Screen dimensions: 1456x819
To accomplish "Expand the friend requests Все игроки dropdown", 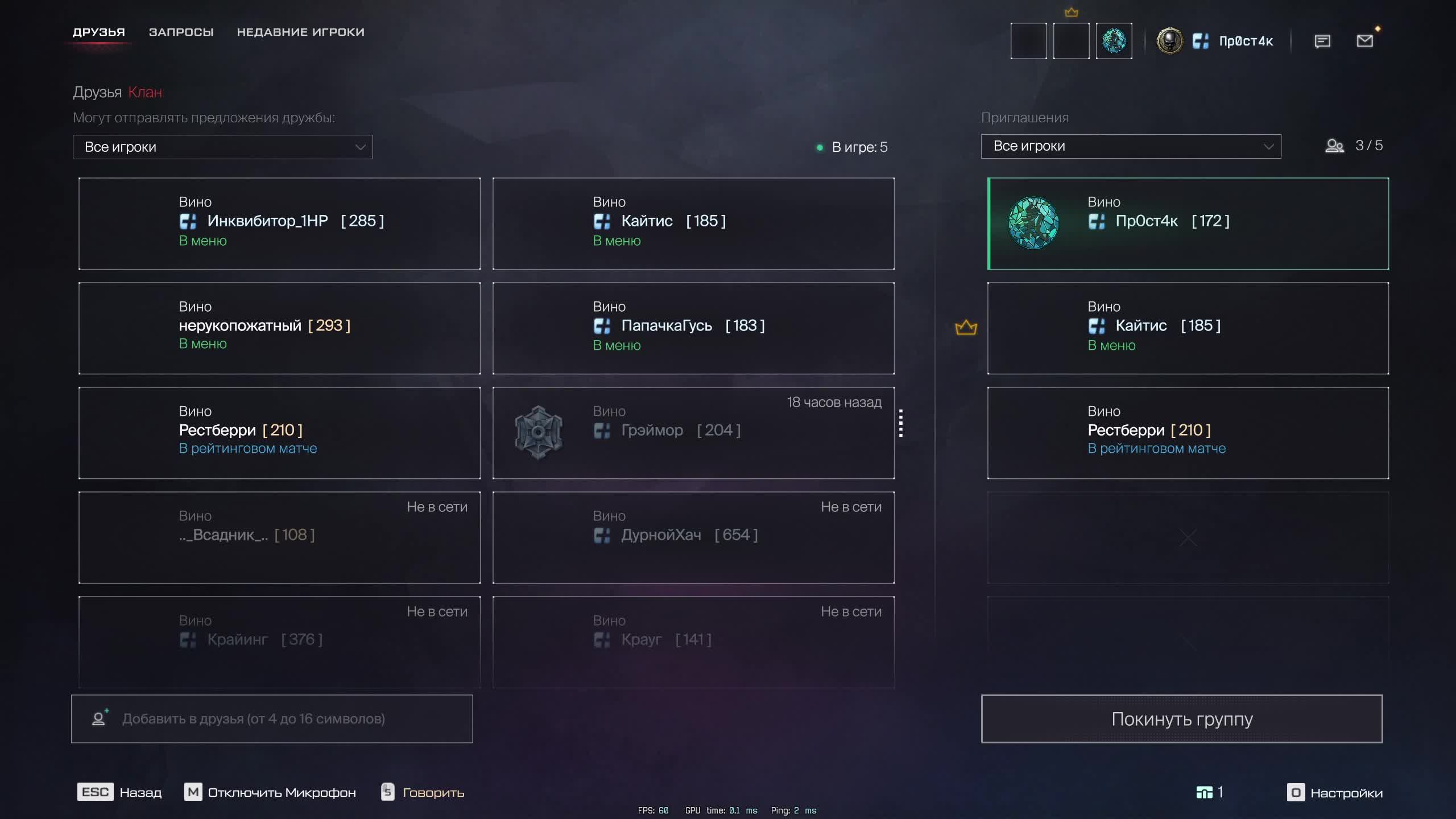I will coord(223,147).
